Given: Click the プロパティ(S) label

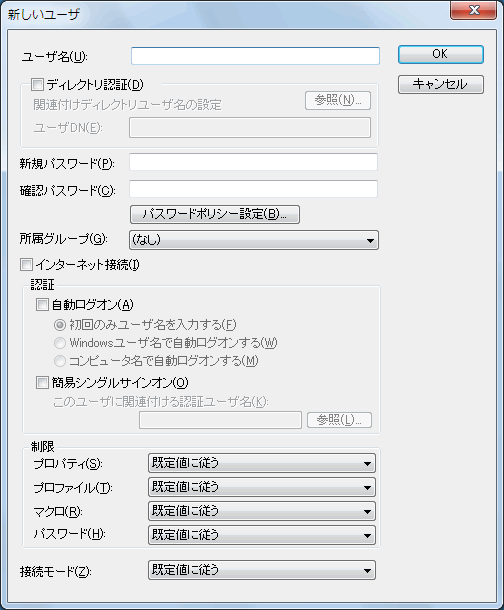Looking at the screenshot, I should [x=68, y=464].
